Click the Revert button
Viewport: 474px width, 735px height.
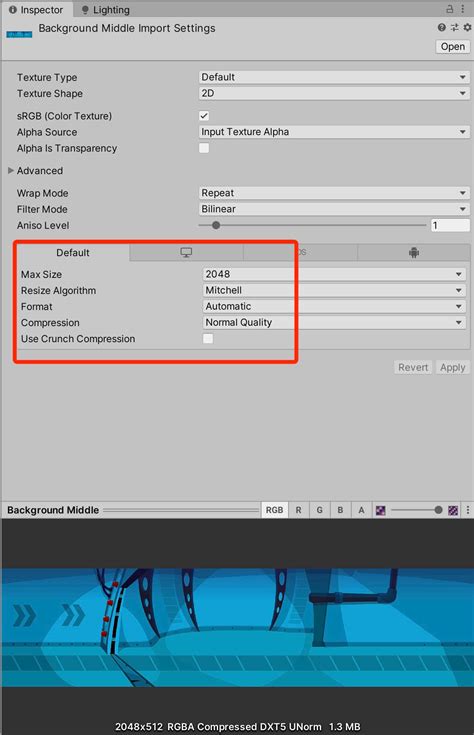coord(413,368)
